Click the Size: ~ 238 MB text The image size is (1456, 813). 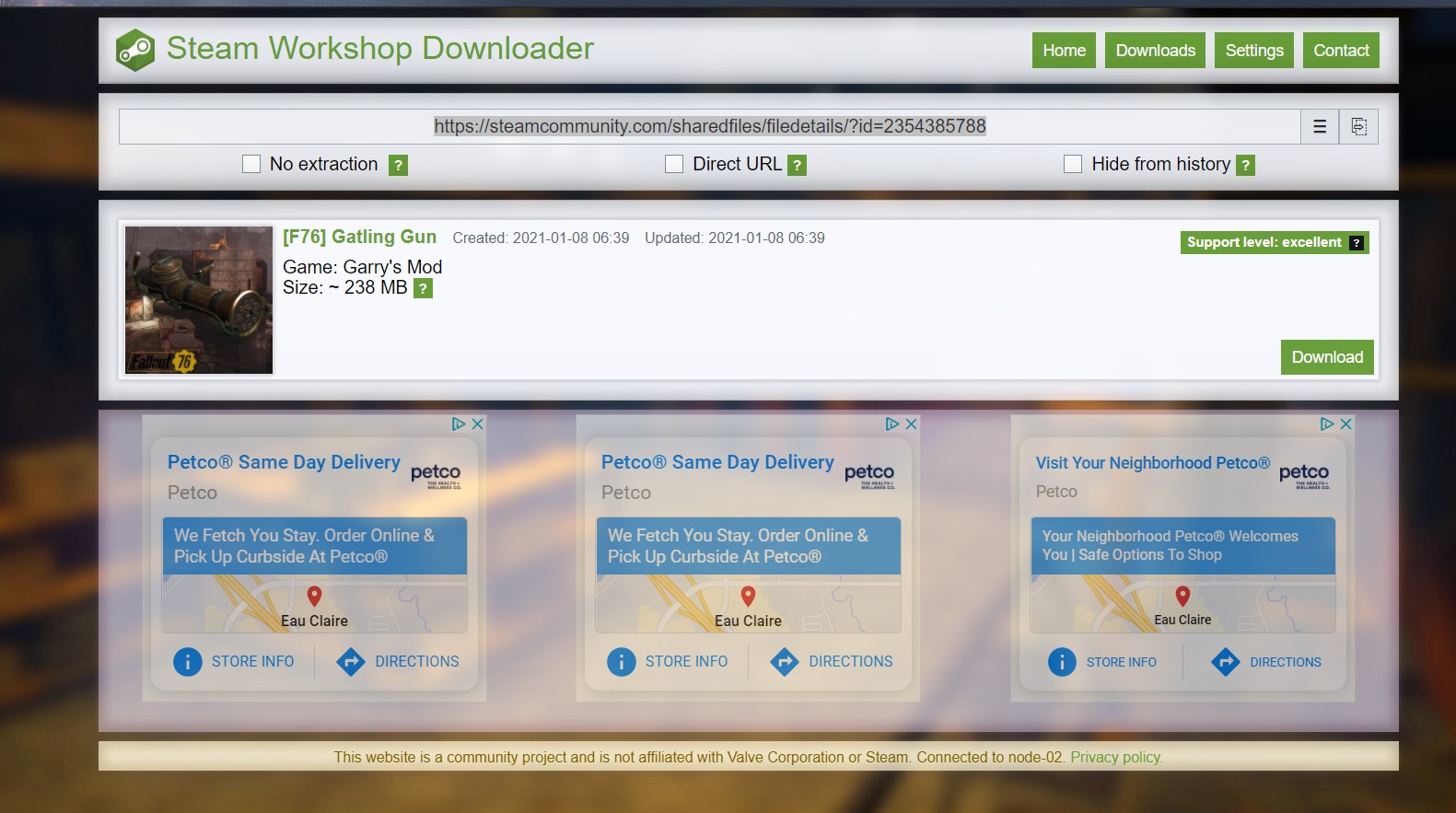pos(344,287)
